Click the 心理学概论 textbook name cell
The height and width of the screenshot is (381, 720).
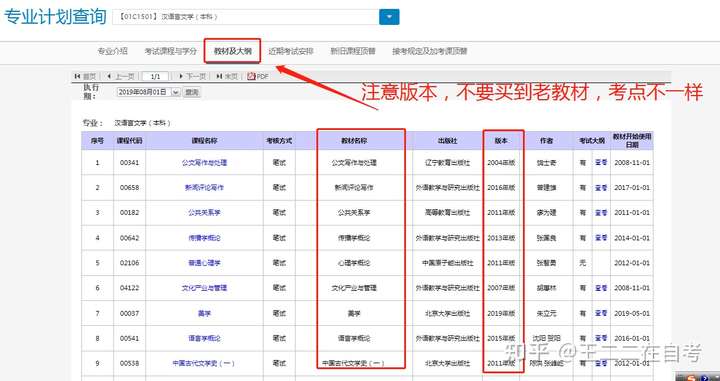[354, 263]
